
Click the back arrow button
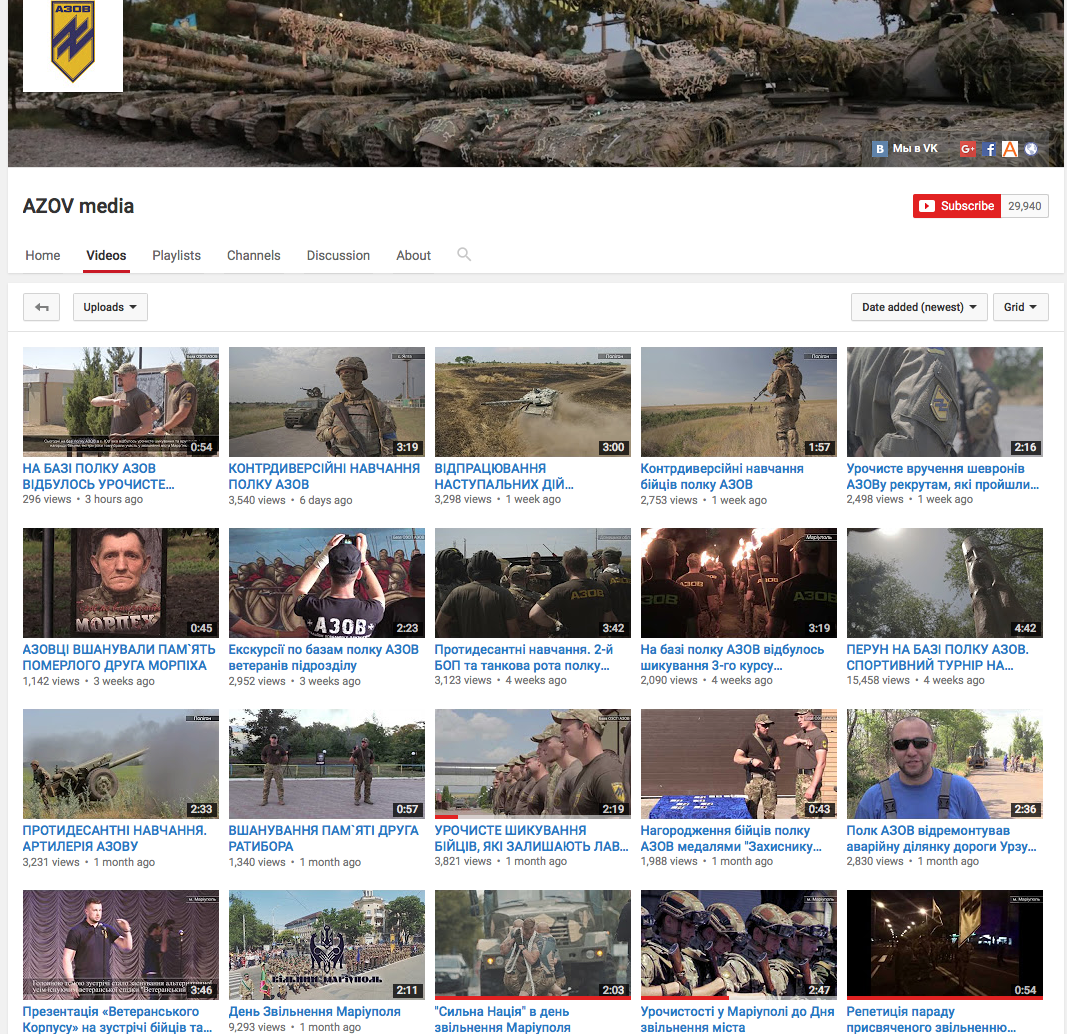tap(42, 307)
